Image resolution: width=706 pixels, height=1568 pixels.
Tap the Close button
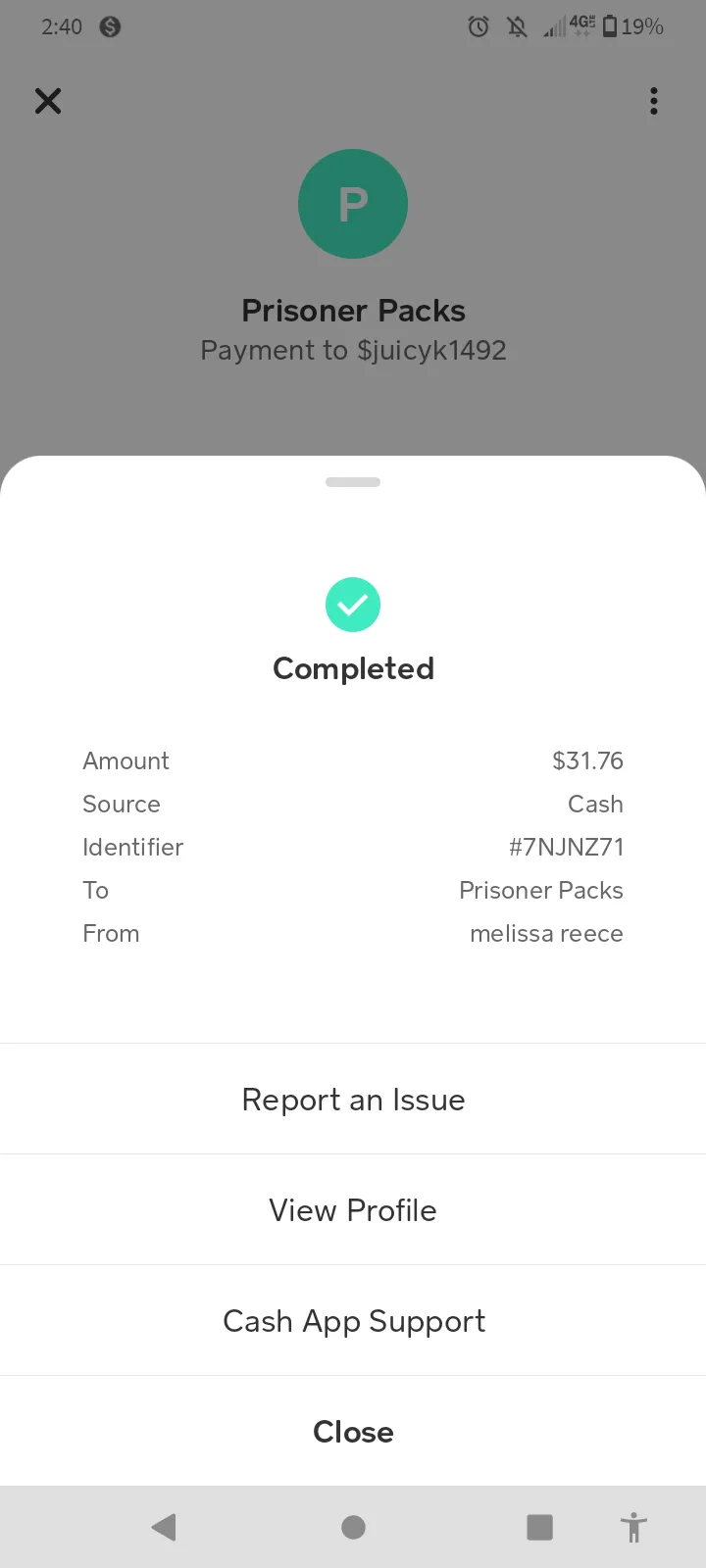coord(353,1432)
